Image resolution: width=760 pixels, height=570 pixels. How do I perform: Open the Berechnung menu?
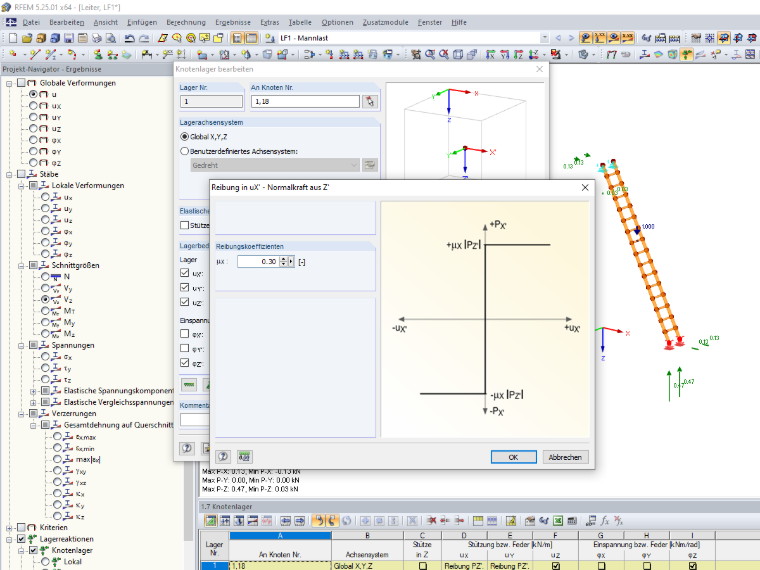coord(186,22)
